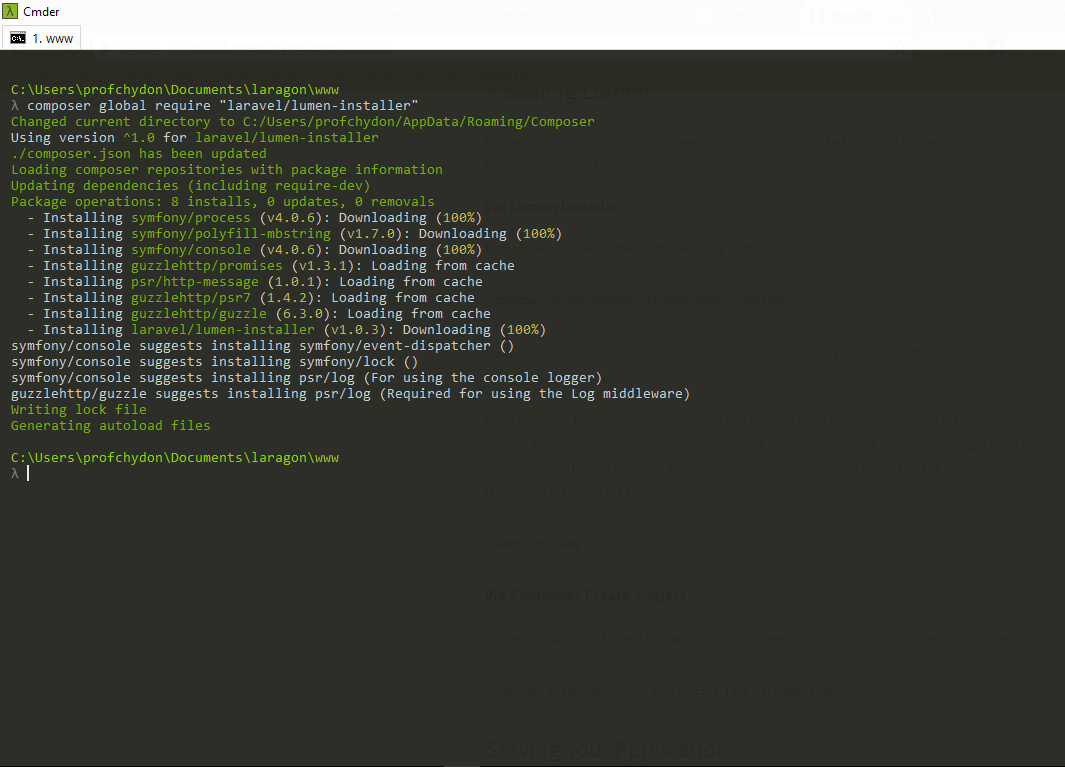Click the symfony/process package name

click(191, 217)
